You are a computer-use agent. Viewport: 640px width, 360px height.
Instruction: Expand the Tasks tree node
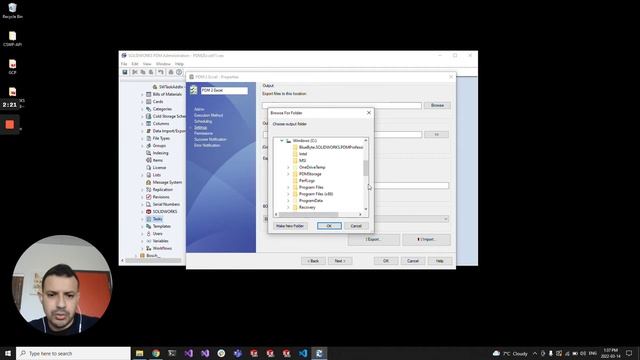142,219
